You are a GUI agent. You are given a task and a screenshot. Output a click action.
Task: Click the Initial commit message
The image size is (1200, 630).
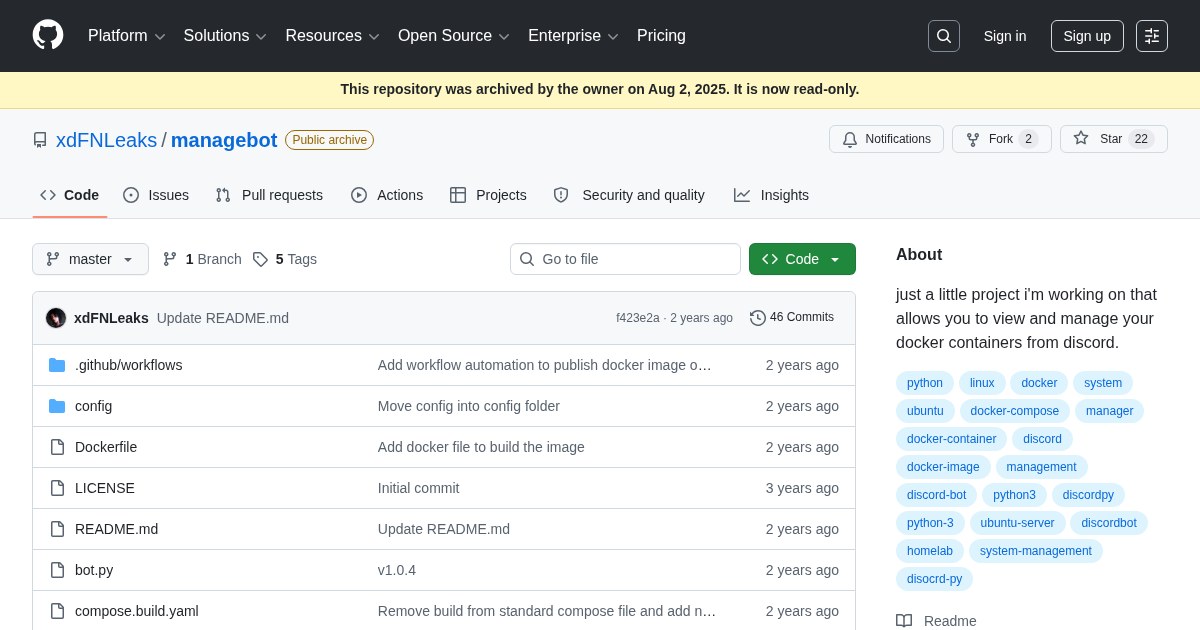[419, 488]
